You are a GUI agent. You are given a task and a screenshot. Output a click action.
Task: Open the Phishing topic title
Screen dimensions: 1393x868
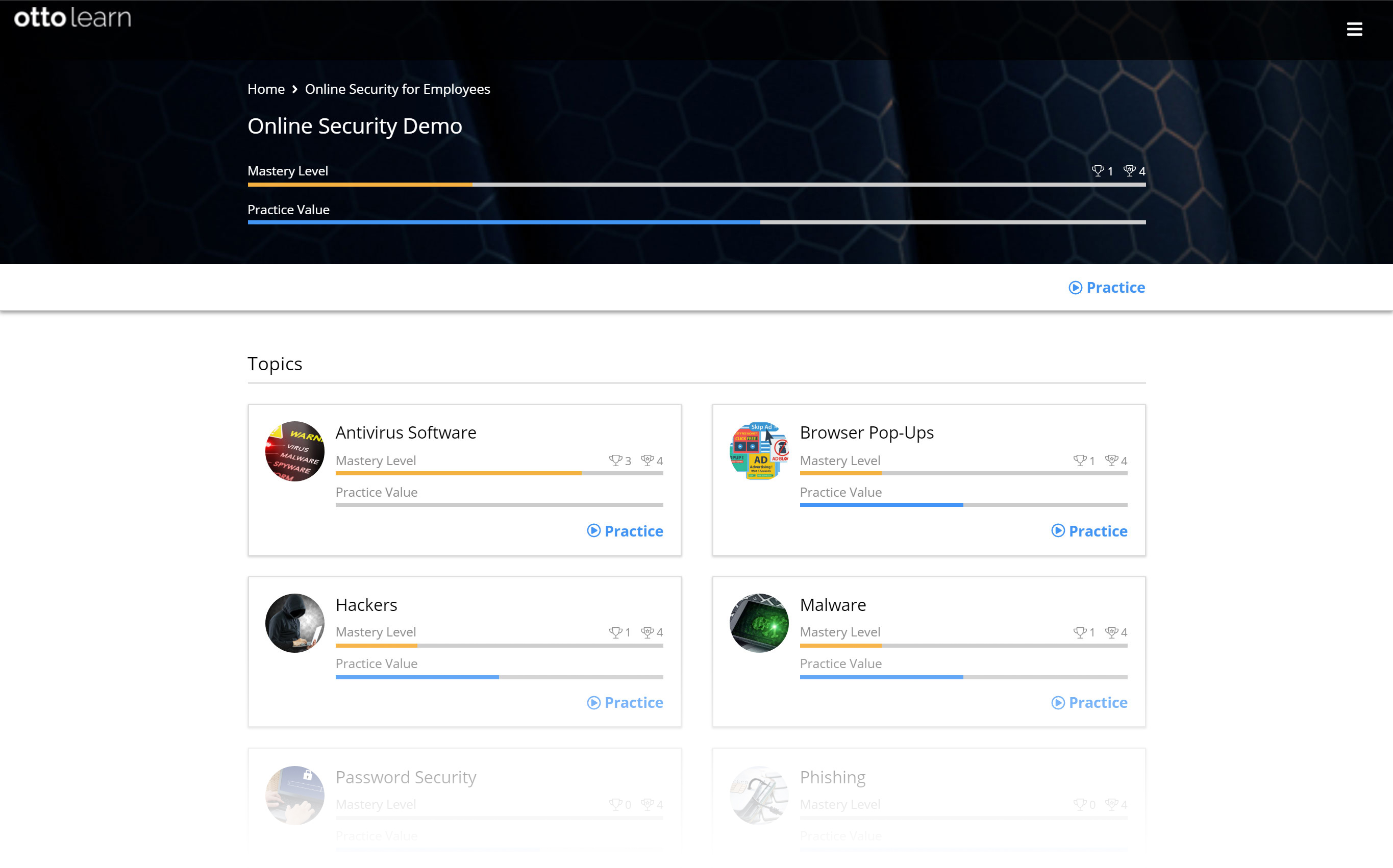point(832,777)
